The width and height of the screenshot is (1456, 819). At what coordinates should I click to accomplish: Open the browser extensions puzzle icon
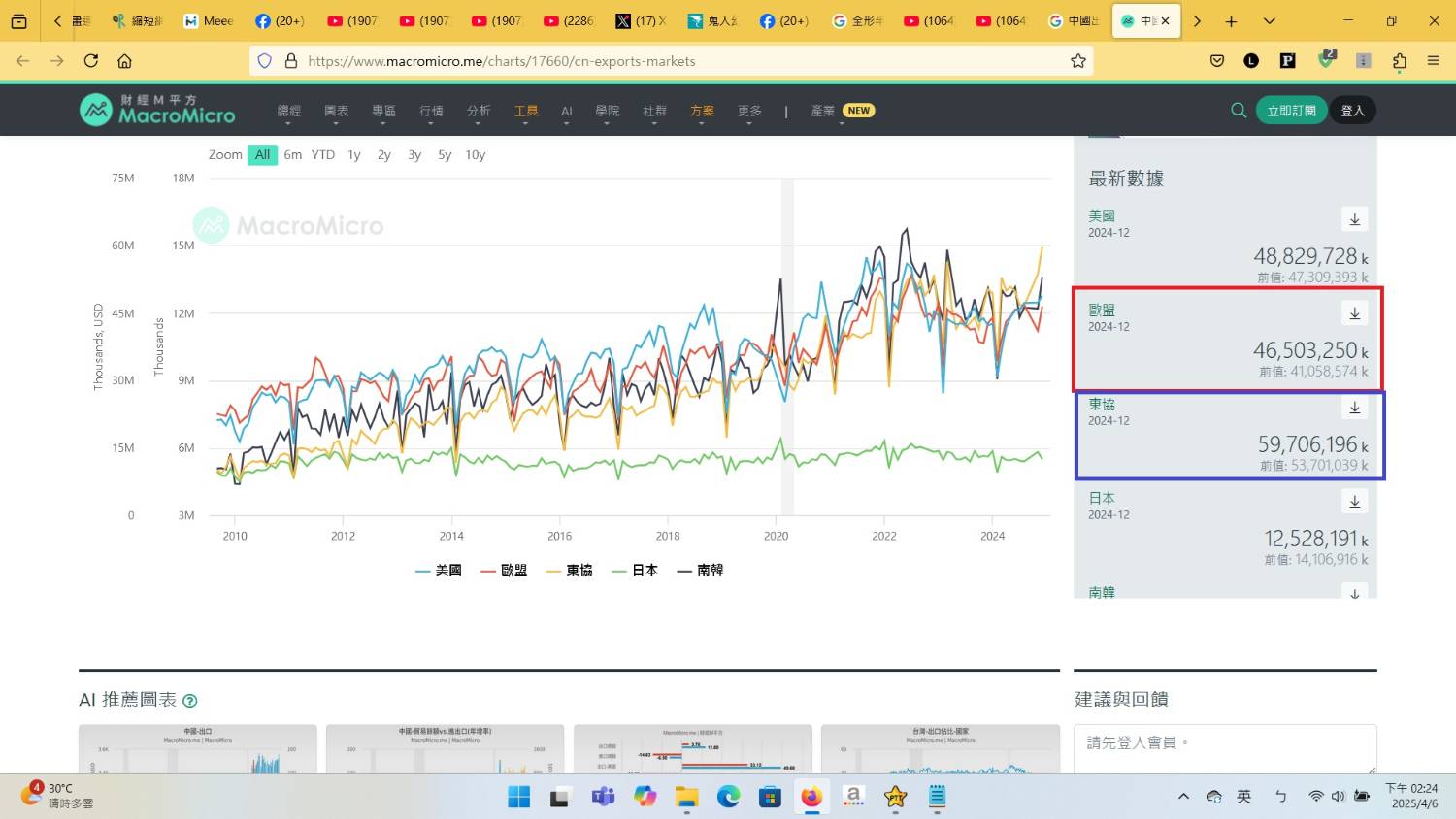[x=1399, y=61]
